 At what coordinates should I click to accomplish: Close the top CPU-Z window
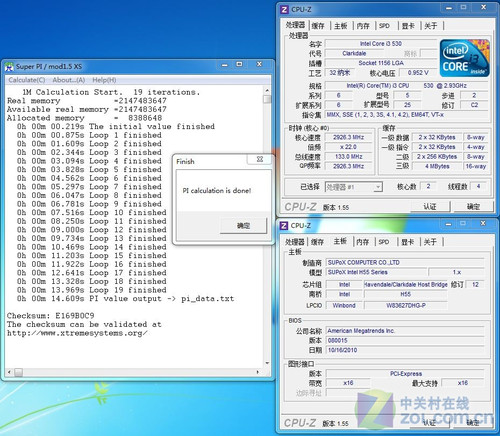point(483,8)
